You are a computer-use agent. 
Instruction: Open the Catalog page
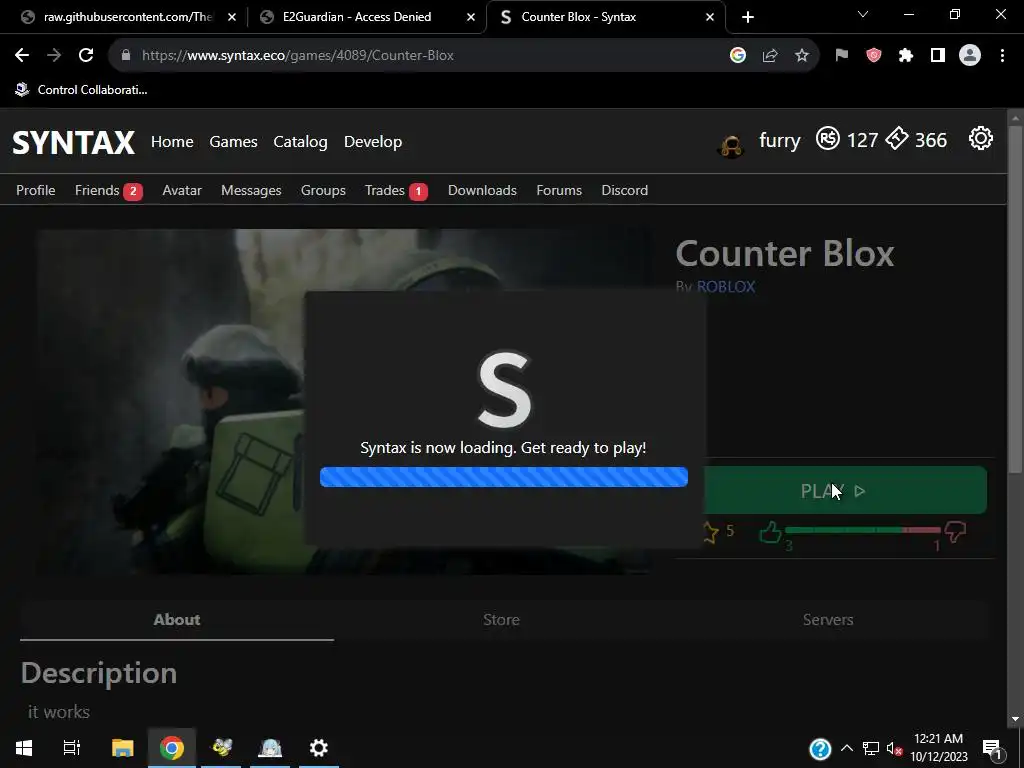click(x=300, y=142)
